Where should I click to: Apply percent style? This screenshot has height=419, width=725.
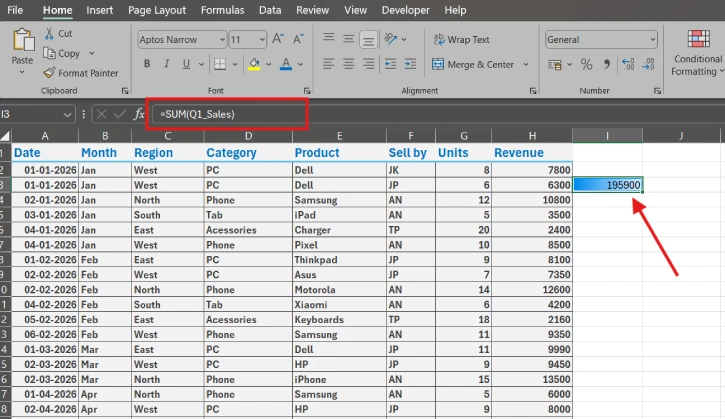click(586, 64)
